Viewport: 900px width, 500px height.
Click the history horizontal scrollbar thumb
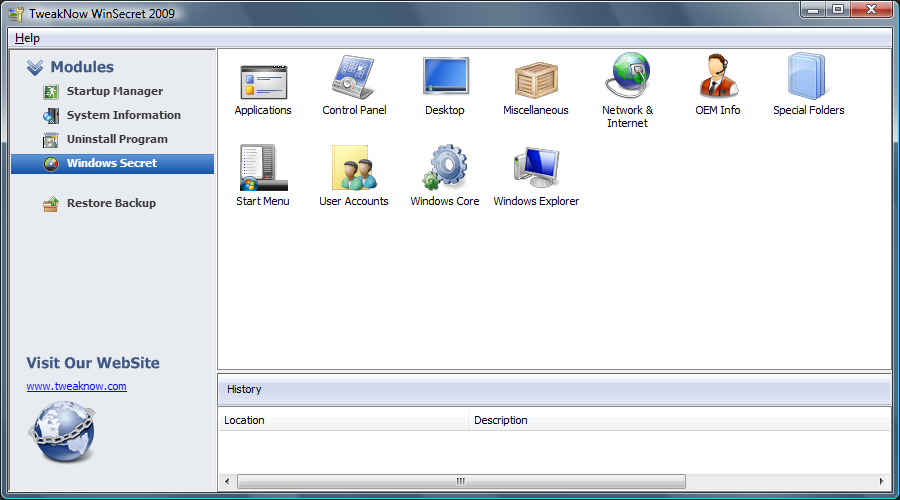[461, 481]
